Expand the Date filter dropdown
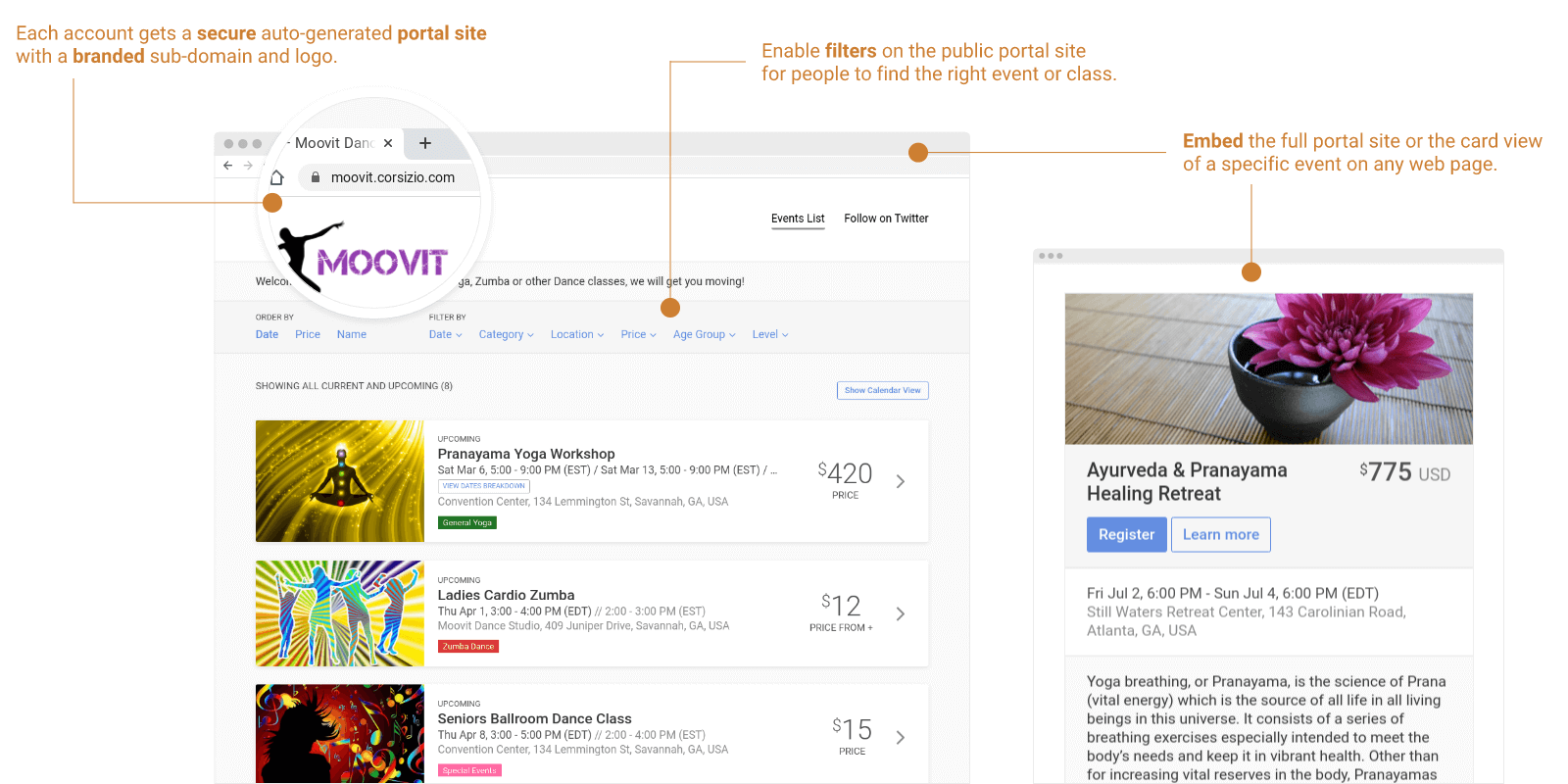The height and width of the screenshot is (784, 1568). point(446,334)
